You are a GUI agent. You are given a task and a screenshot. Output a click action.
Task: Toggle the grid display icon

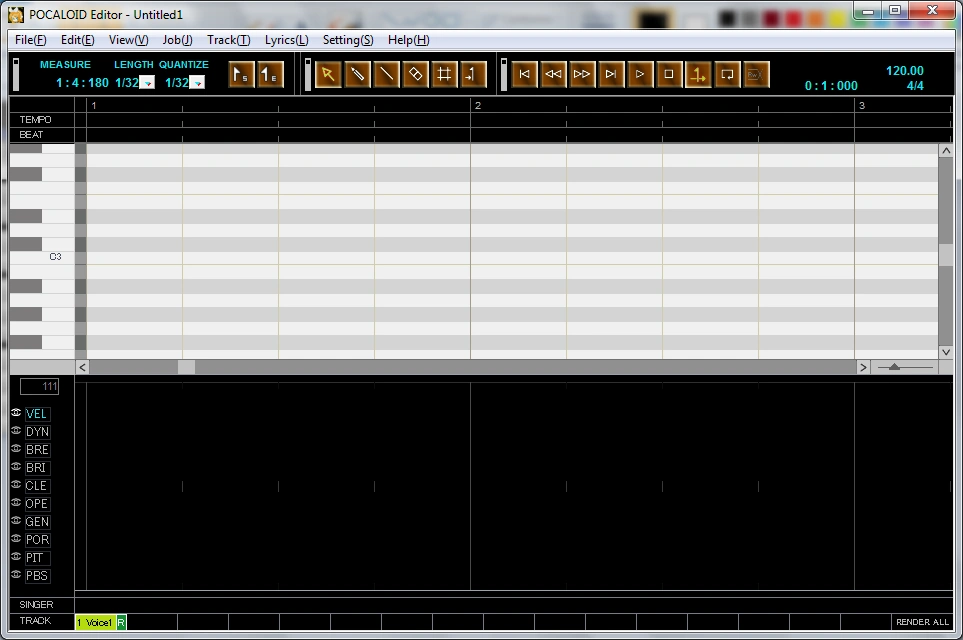coord(445,75)
